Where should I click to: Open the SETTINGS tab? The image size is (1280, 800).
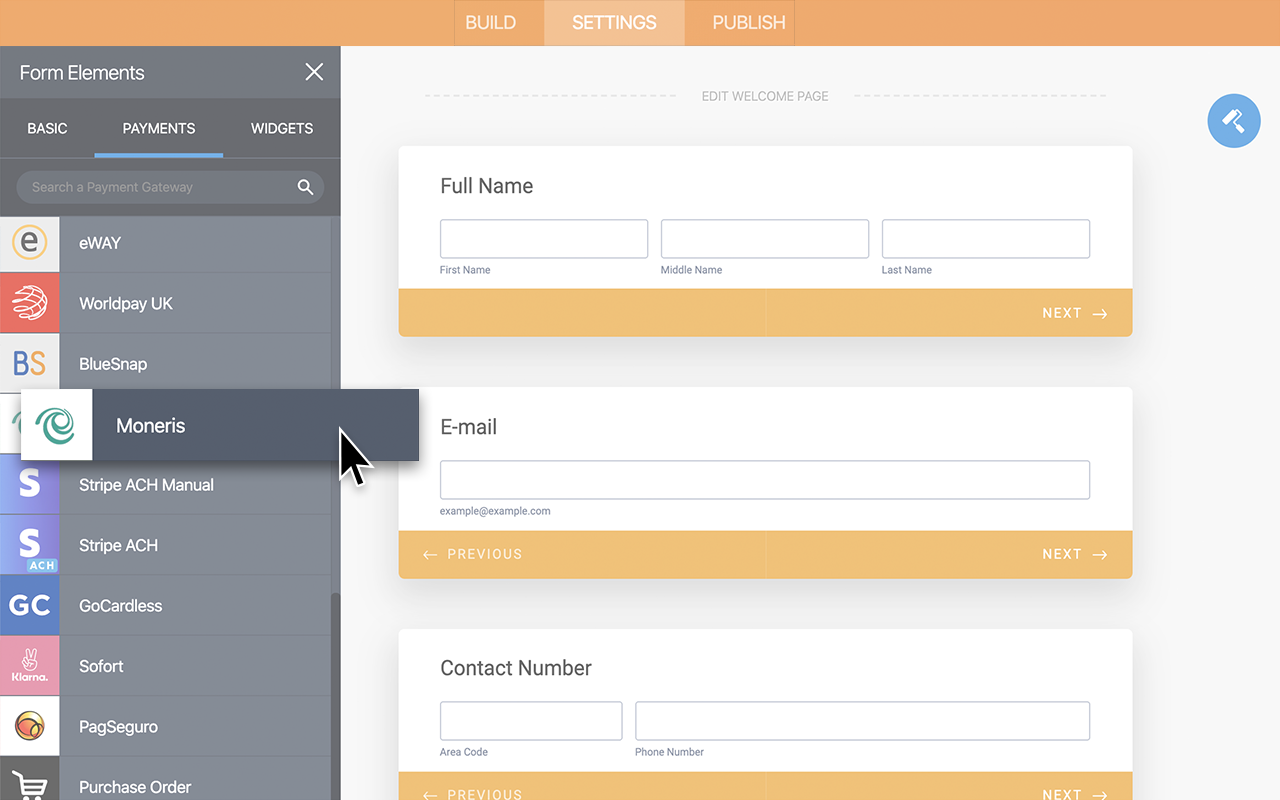point(614,22)
